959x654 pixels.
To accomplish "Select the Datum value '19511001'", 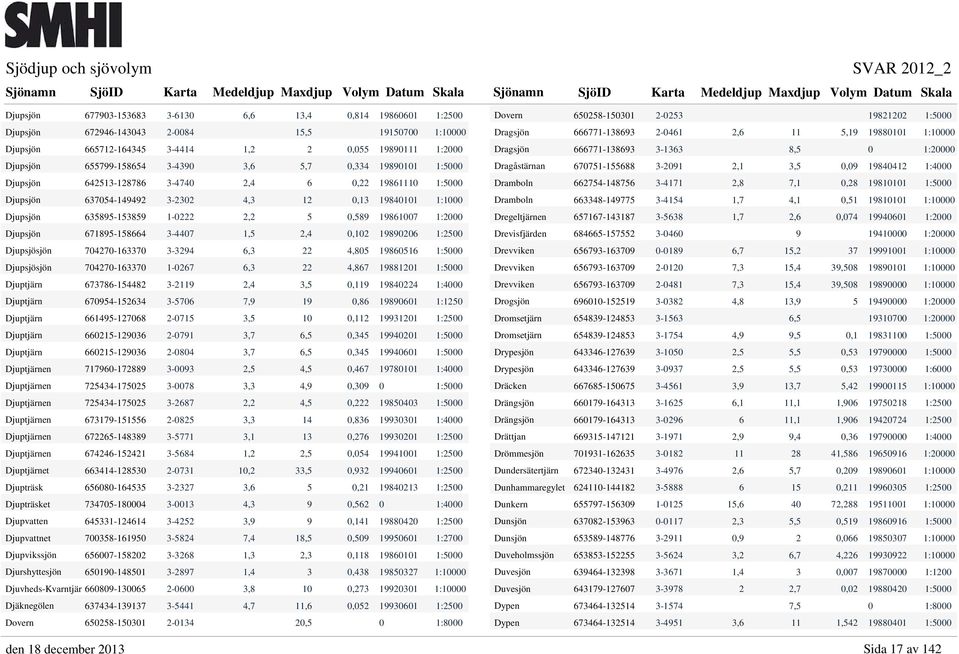I will [x=887, y=505].
